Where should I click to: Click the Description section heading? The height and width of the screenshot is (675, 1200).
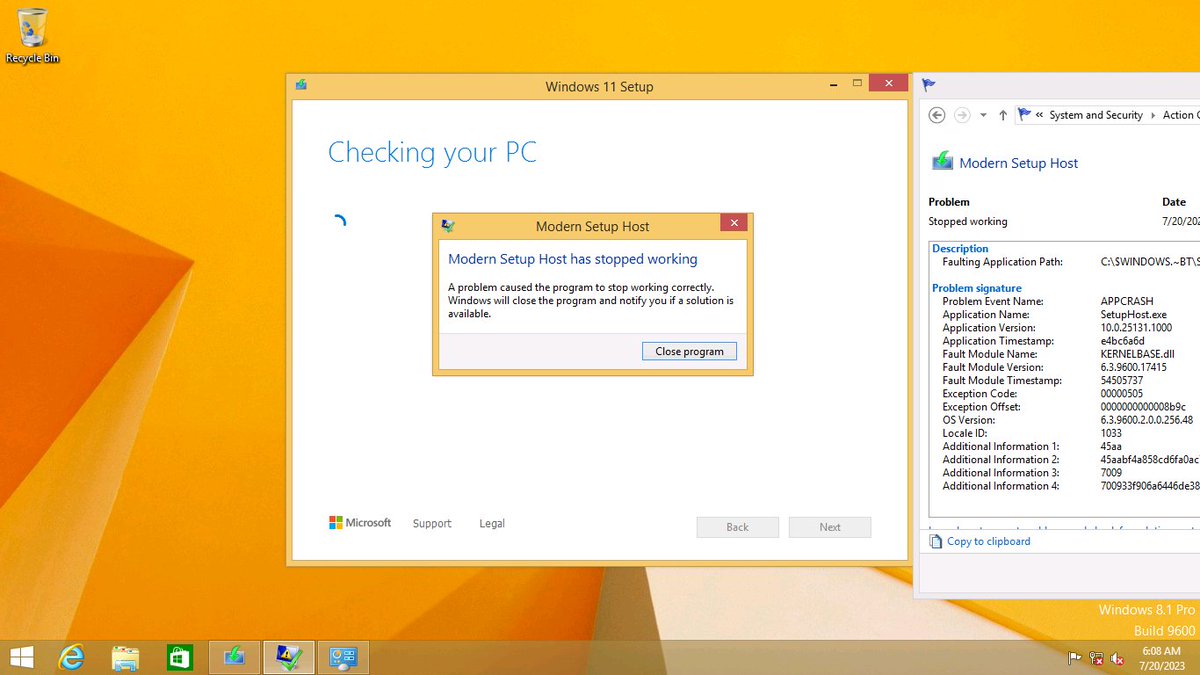(960, 248)
